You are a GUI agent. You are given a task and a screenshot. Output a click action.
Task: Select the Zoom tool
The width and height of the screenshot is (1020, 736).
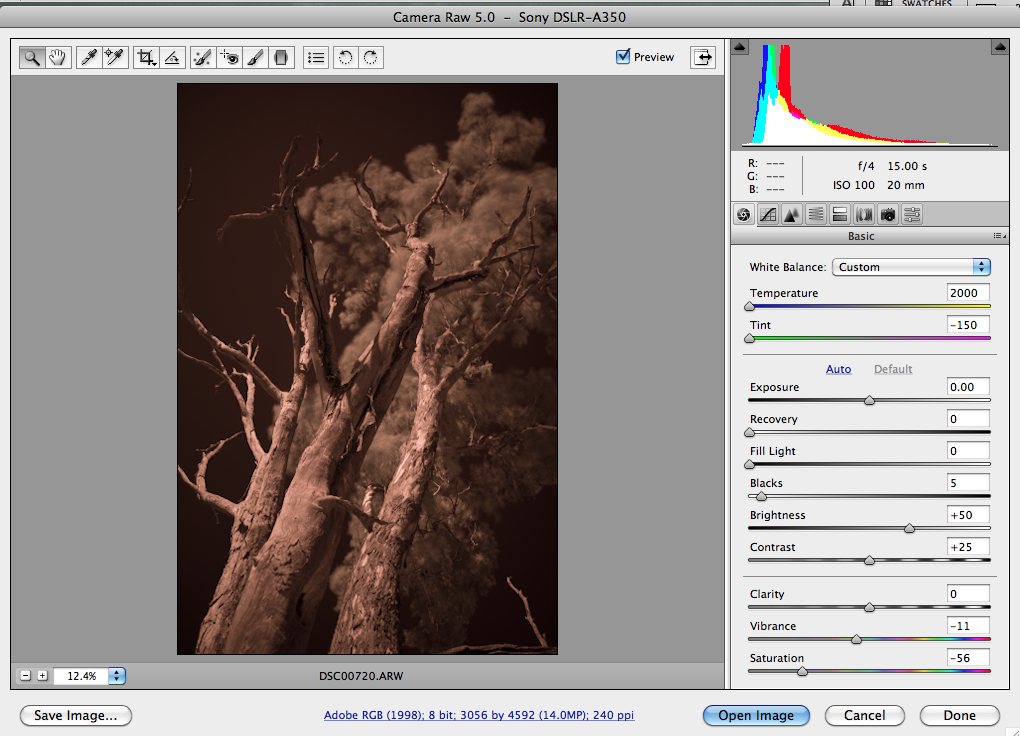pyautogui.click(x=31, y=57)
